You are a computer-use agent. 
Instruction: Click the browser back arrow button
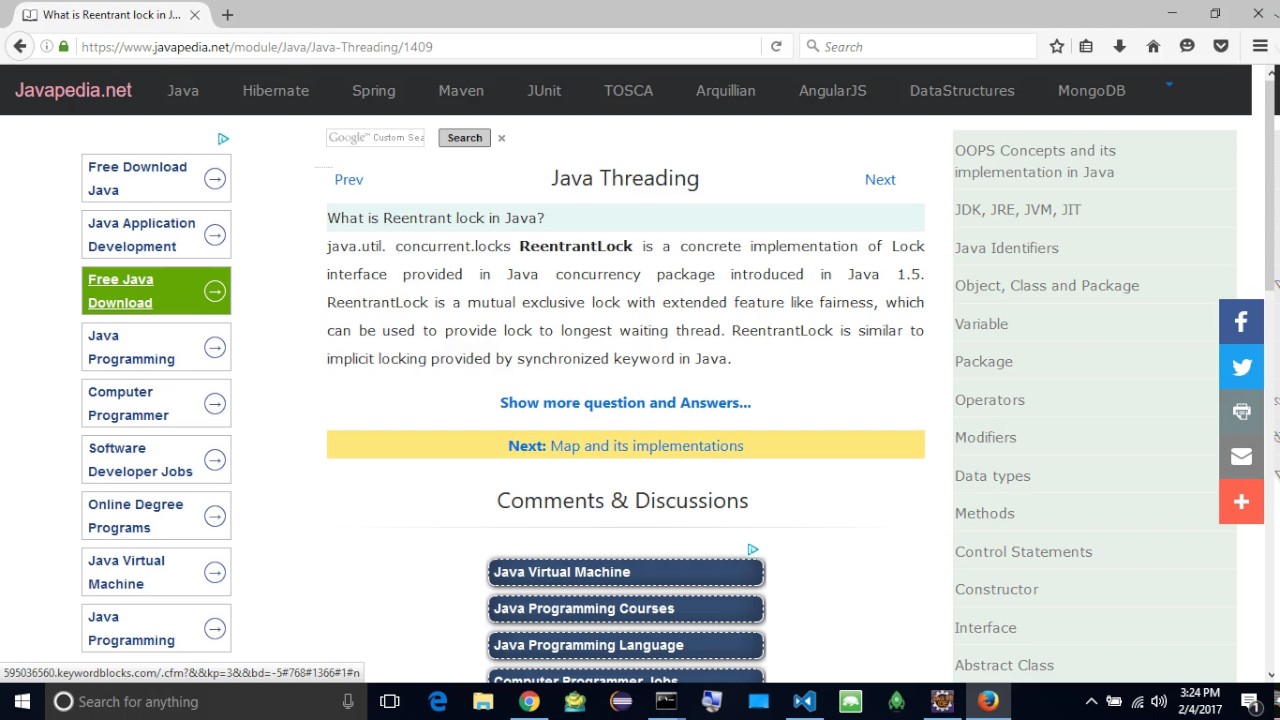20,46
